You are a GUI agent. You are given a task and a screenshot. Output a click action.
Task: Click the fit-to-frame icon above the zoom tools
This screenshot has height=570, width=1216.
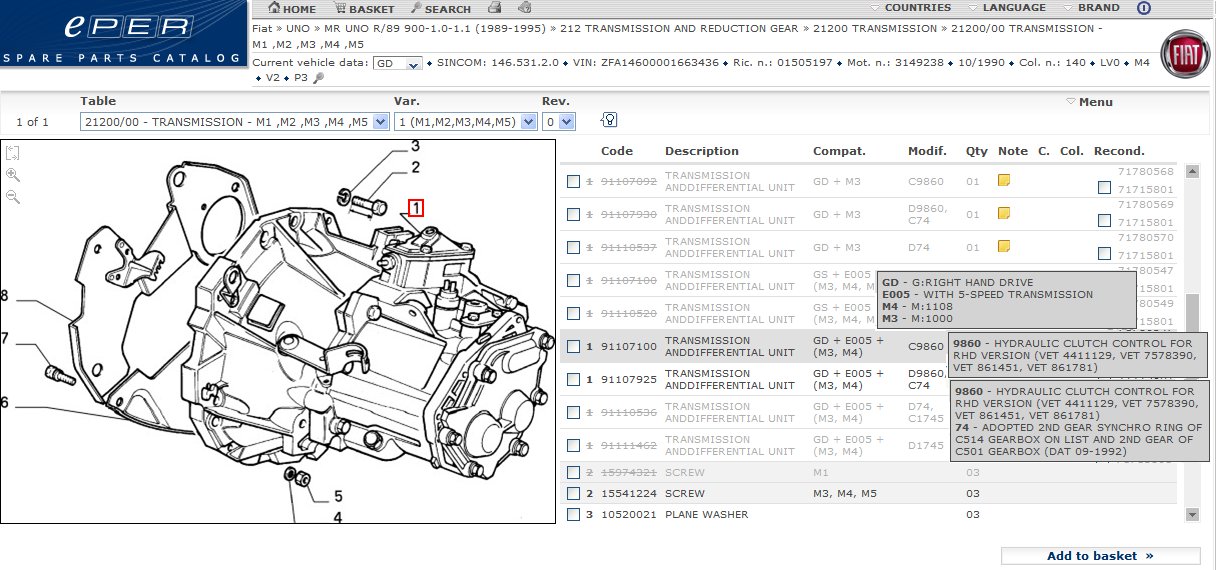[13, 153]
